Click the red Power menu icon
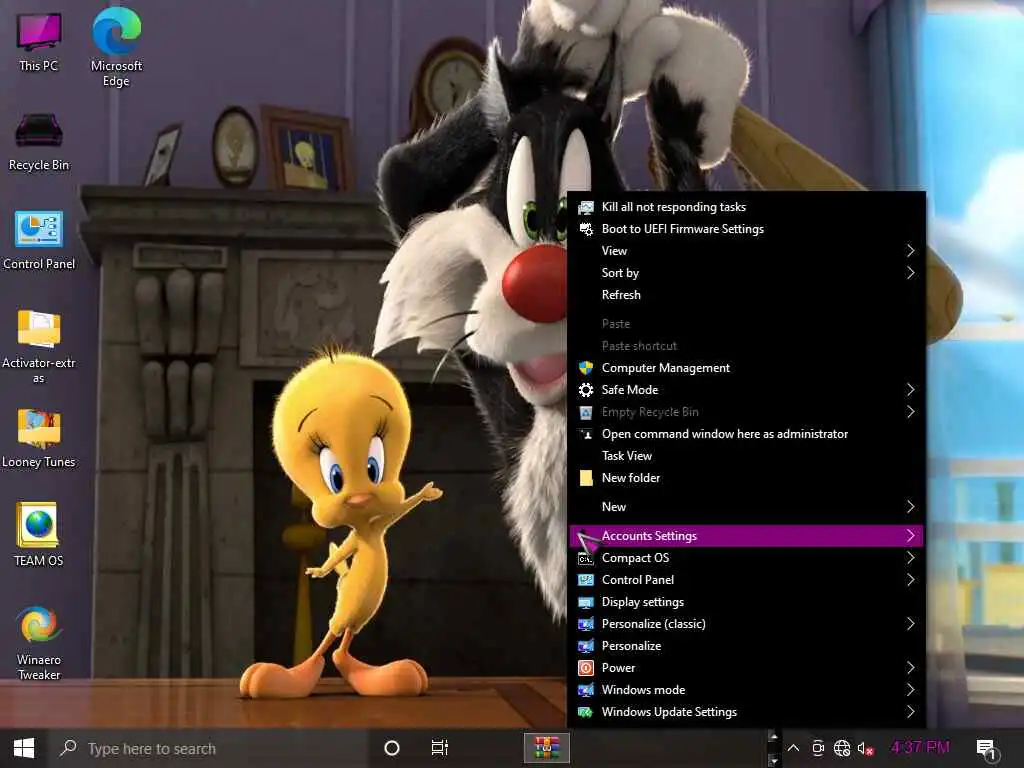1024x768 pixels. tap(586, 668)
